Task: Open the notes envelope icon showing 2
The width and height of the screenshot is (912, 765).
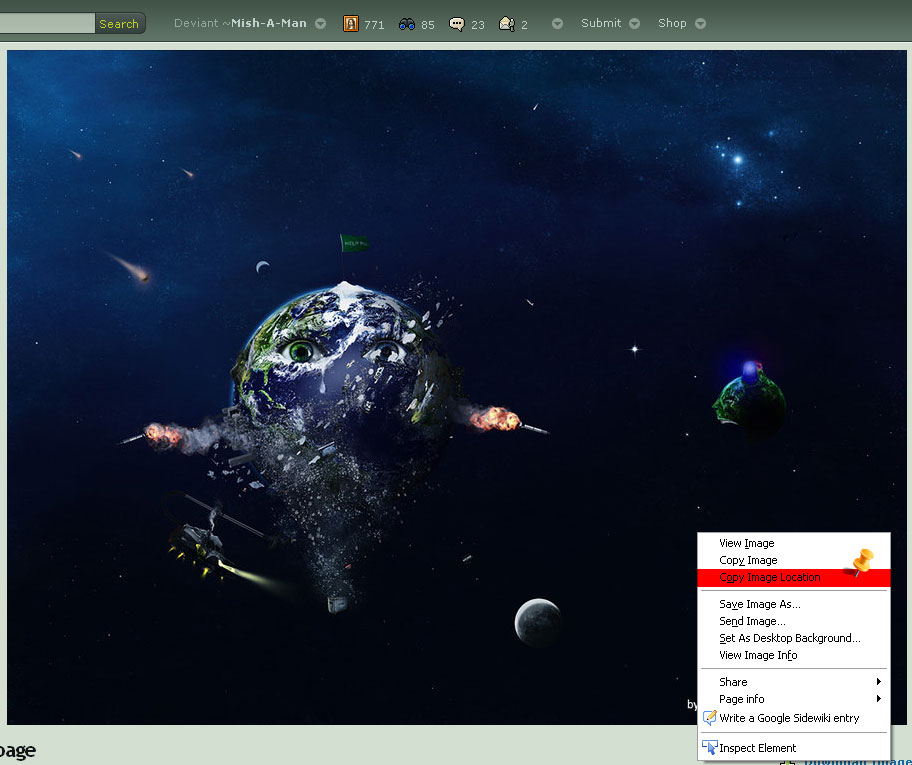Action: tap(507, 24)
